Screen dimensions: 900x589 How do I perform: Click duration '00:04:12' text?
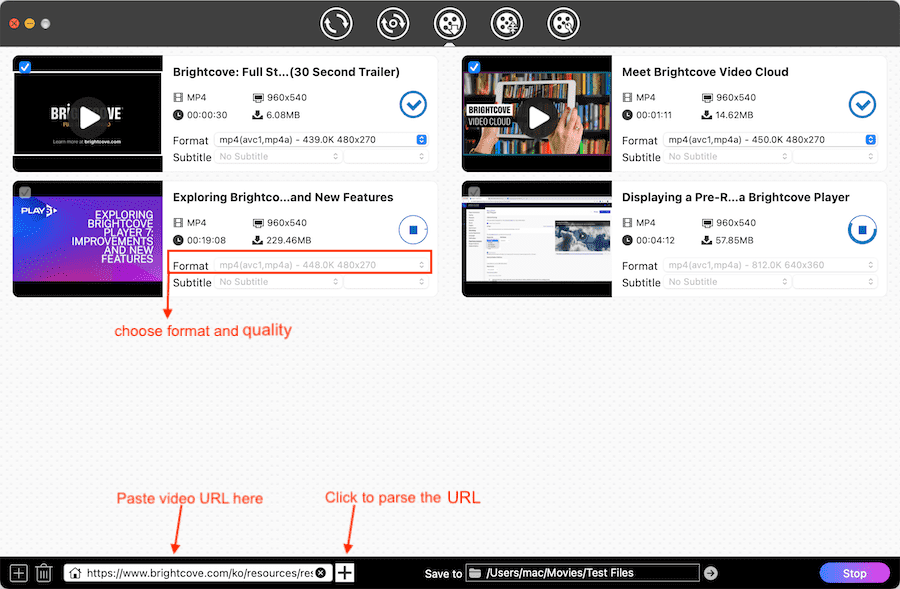tap(655, 240)
